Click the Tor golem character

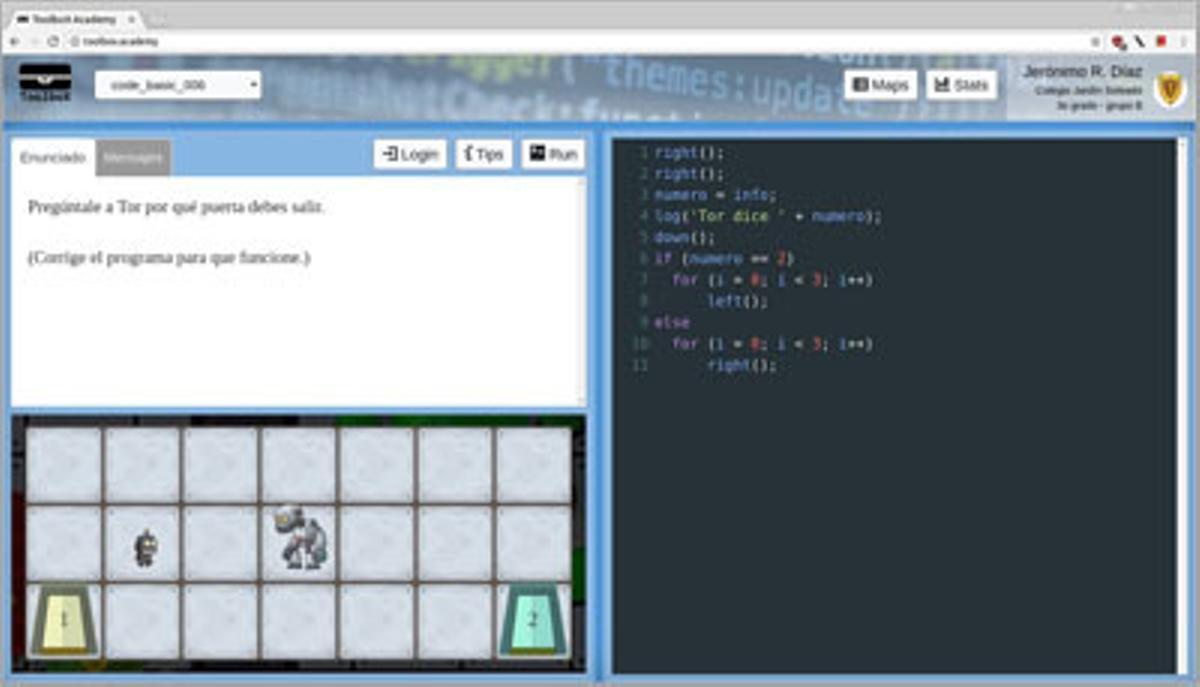point(300,538)
